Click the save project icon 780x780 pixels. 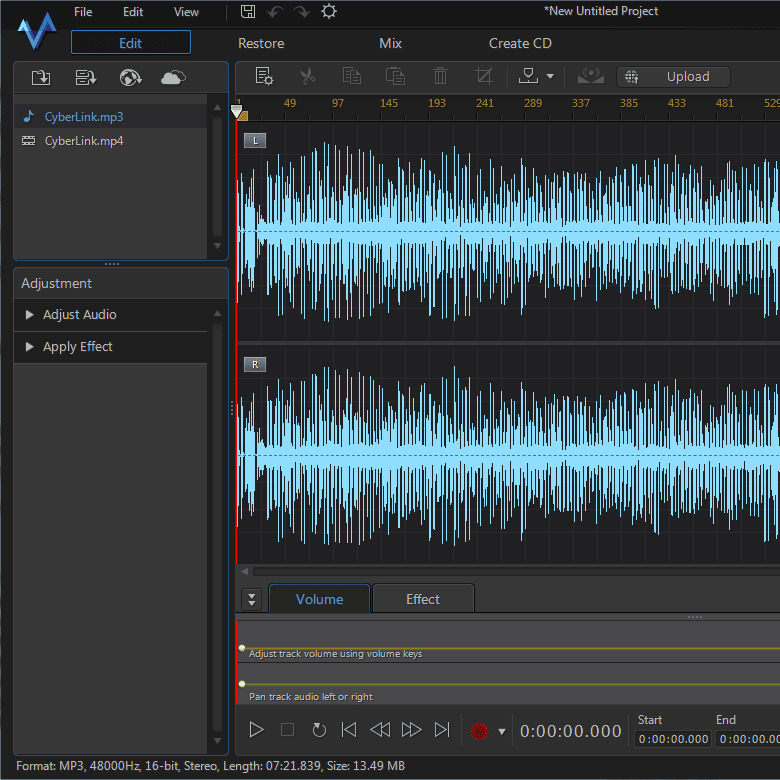[248, 12]
